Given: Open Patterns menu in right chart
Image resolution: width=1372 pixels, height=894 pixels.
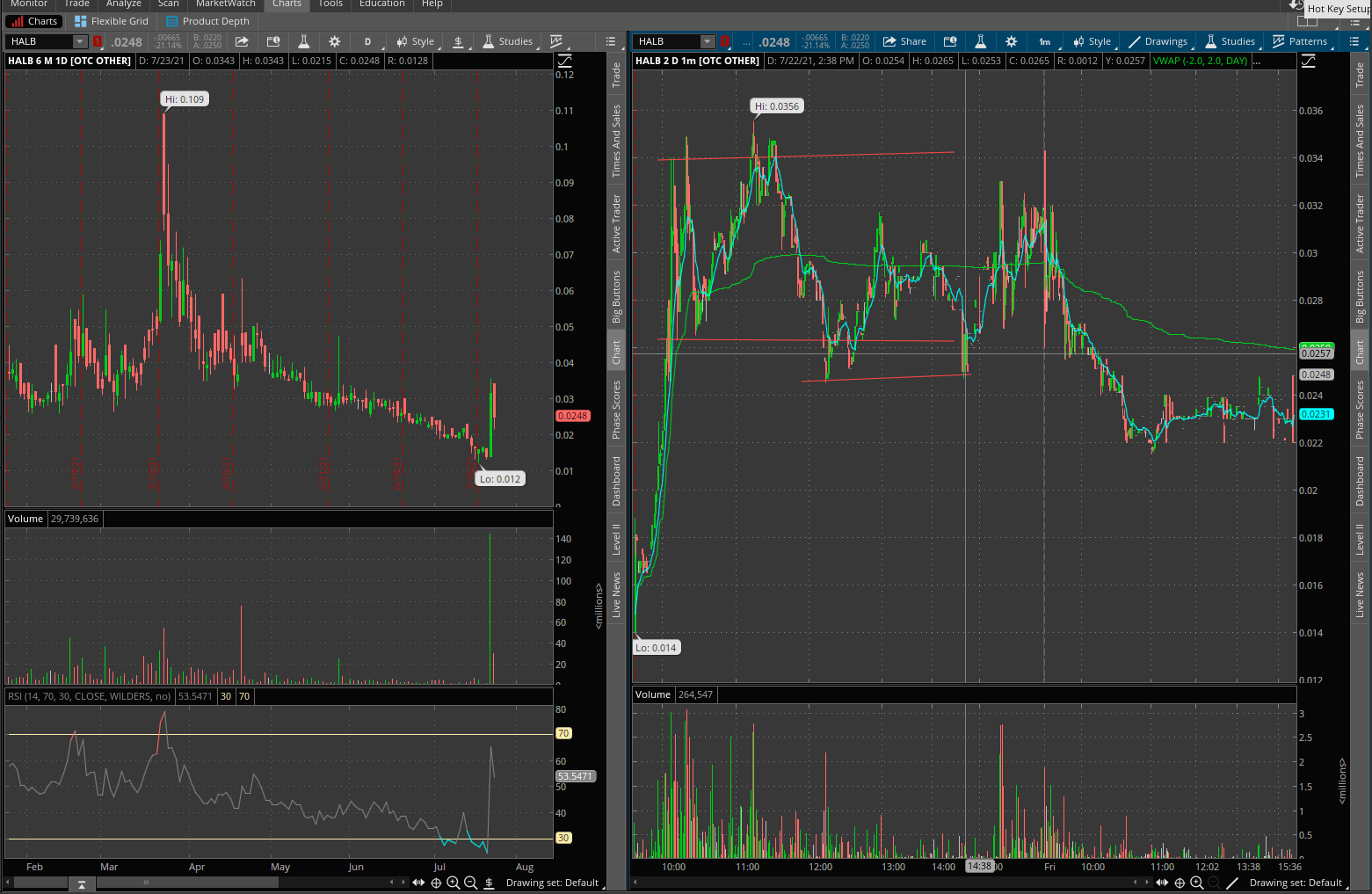Looking at the screenshot, I should 1299,41.
